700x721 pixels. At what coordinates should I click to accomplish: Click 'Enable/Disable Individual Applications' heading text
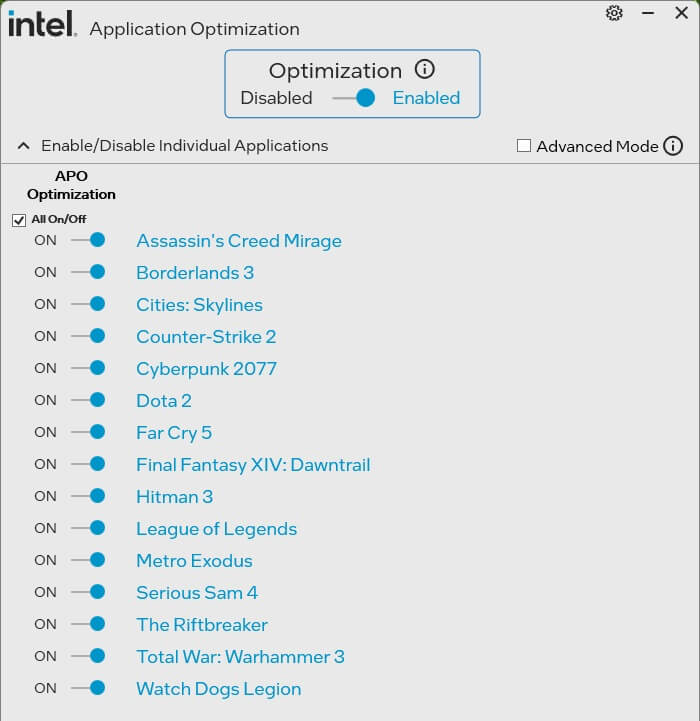click(x=185, y=146)
